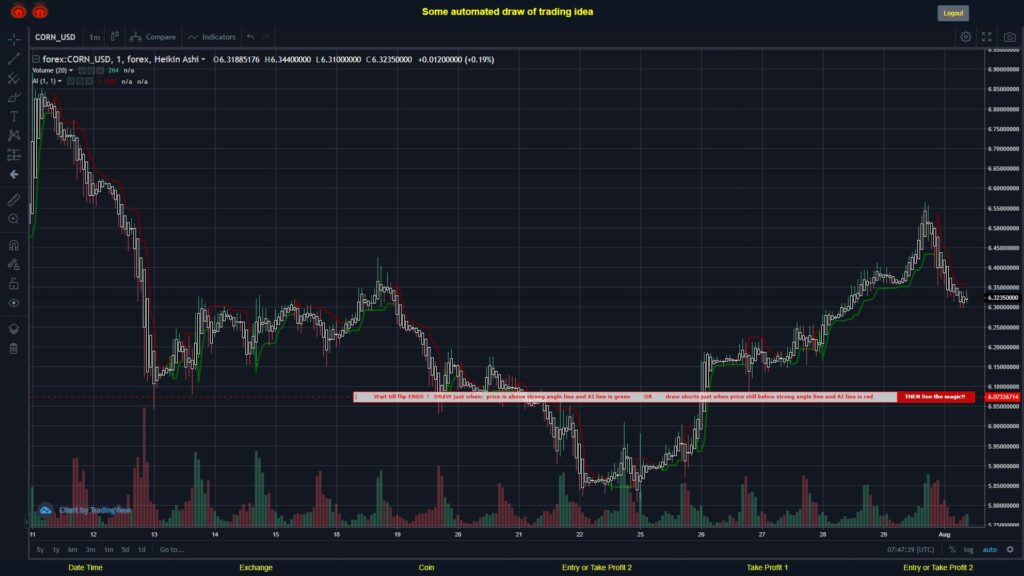Select the Text annotation tool
Viewport: 1024px width, 576px height.
(x=14, y=116)
